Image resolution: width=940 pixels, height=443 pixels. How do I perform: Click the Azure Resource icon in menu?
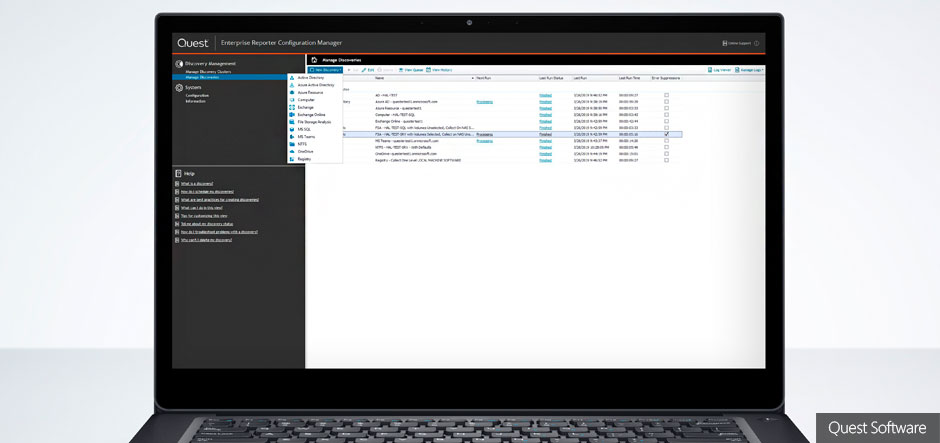pyautogui.click(x=292, y=93)
